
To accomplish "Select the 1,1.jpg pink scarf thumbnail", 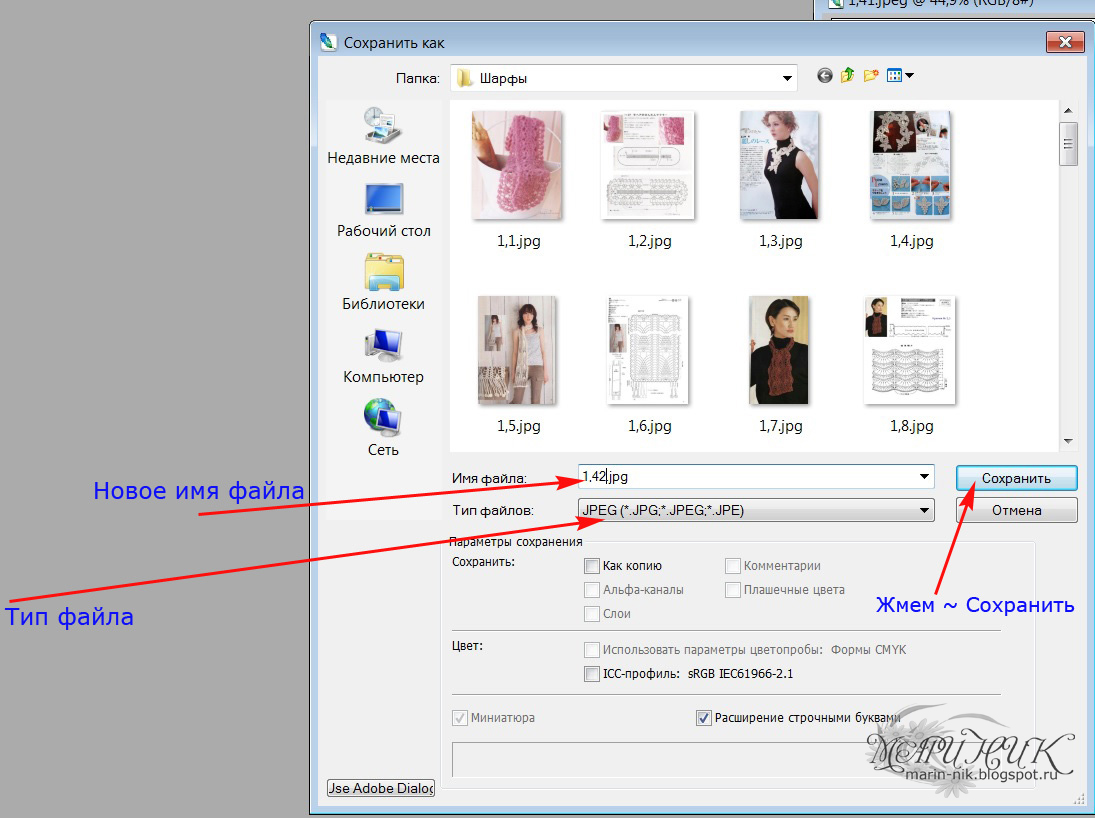I will click(517, 165).
